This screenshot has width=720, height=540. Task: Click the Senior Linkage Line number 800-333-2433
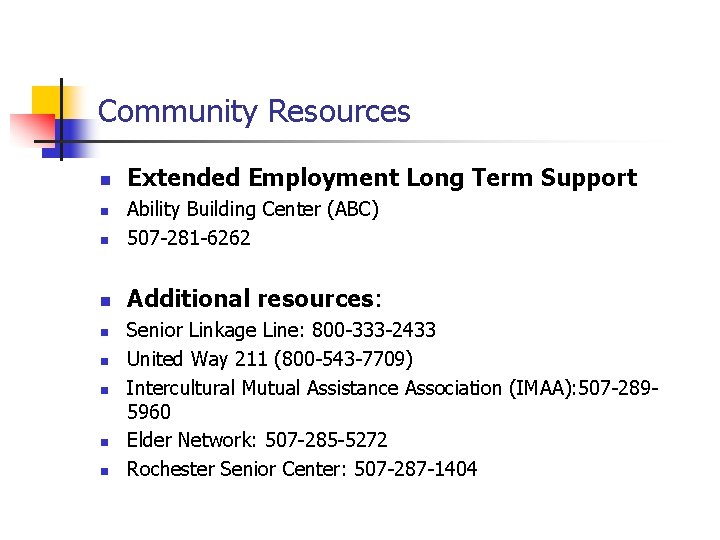373,330
